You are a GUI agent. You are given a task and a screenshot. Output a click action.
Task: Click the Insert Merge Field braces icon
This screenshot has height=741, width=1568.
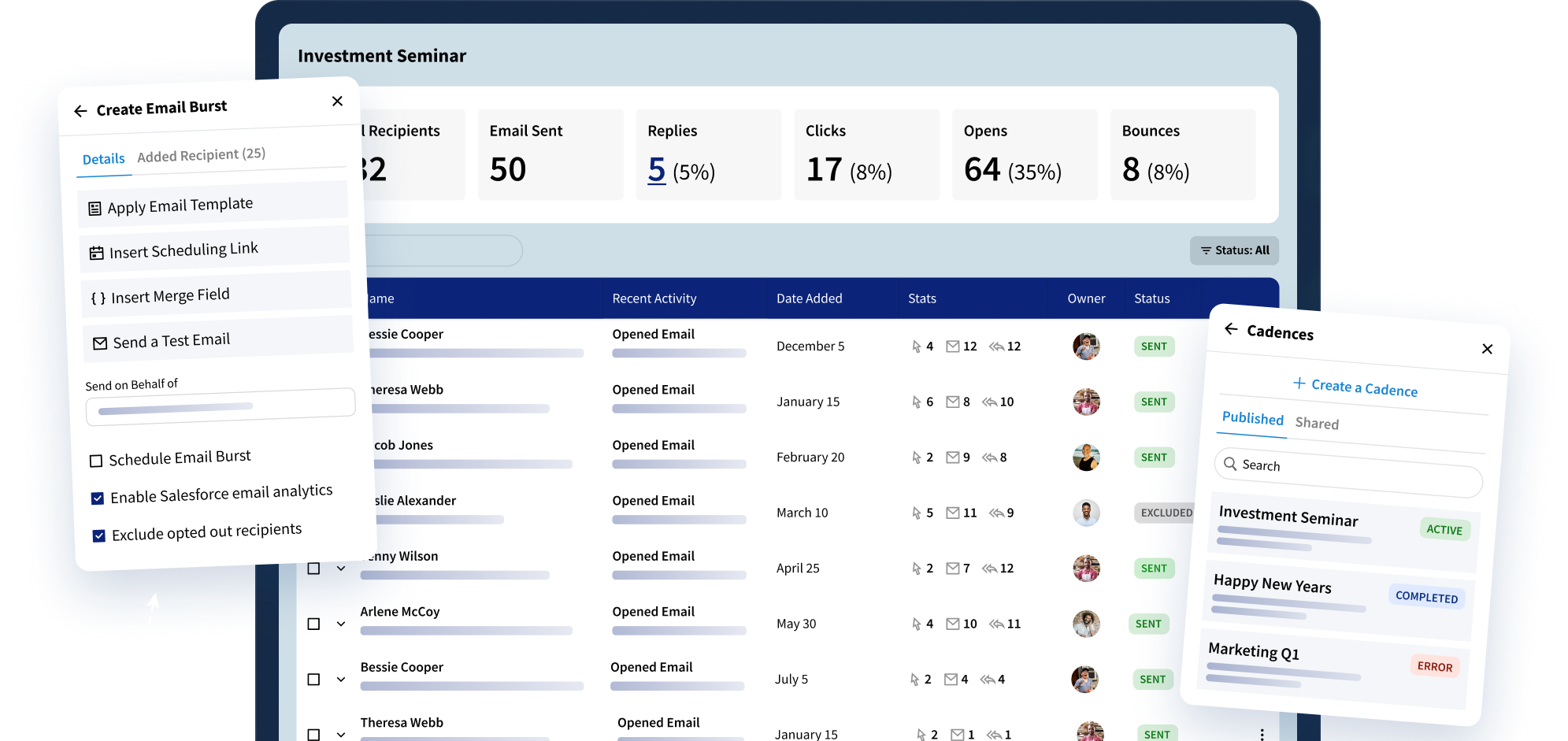tap(98, 298)
